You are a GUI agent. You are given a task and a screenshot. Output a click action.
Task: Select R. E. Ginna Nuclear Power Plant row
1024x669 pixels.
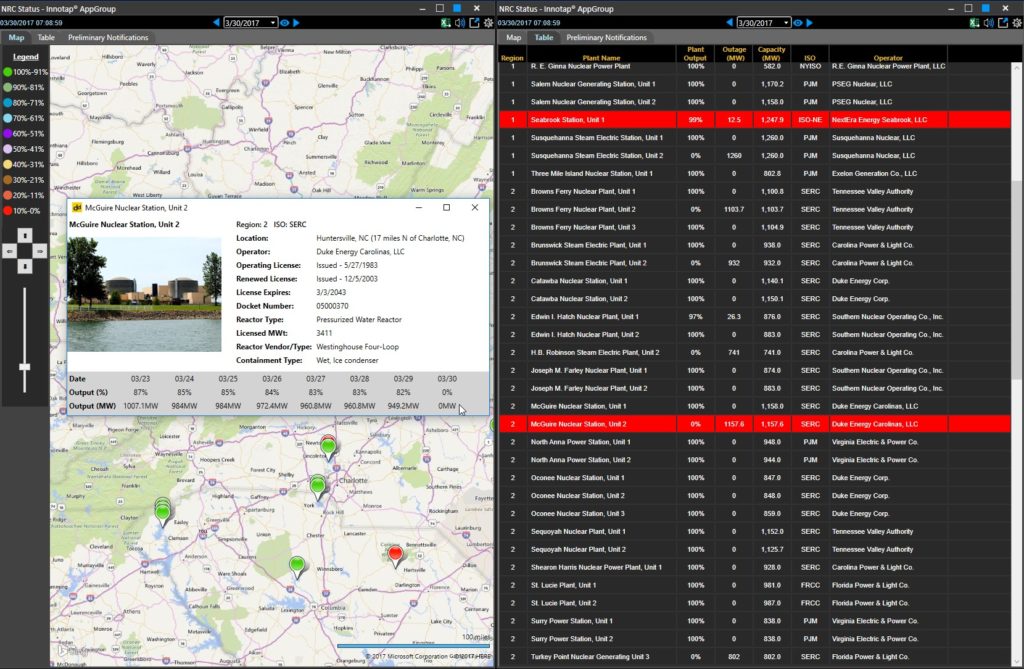[755, 67]
